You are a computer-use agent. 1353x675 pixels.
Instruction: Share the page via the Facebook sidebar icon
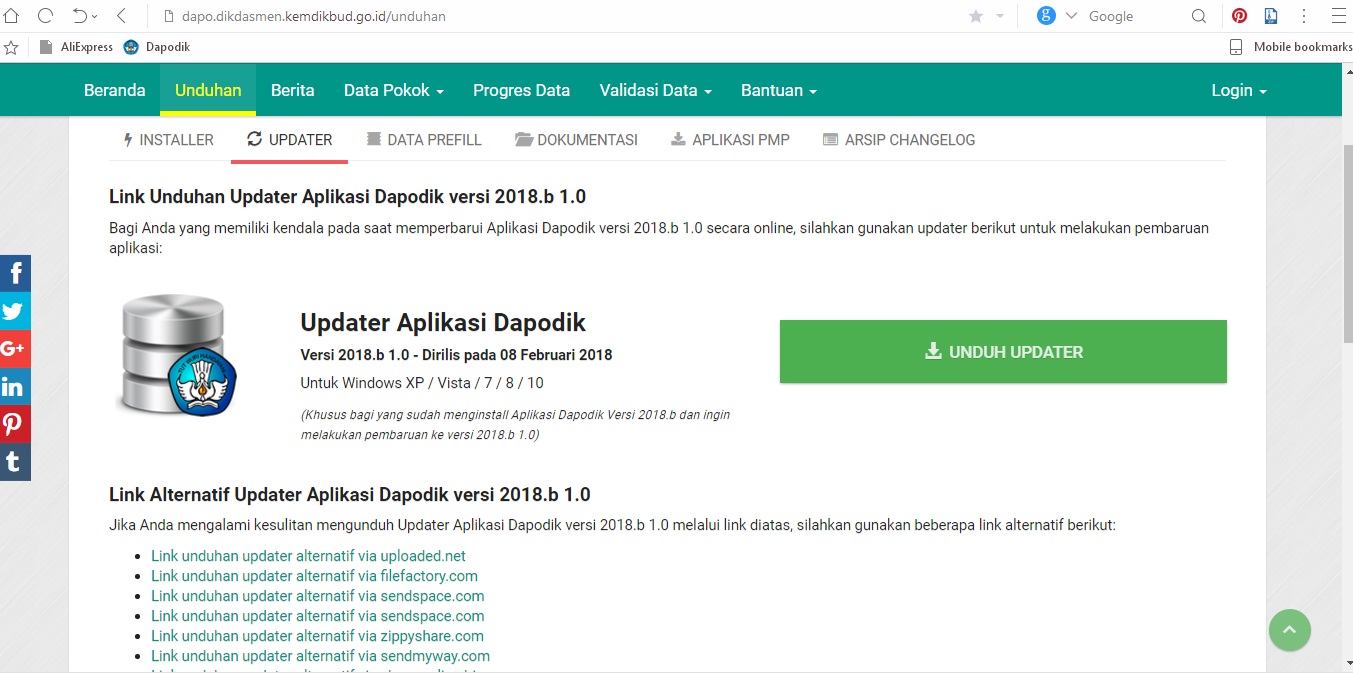(15, 272)
